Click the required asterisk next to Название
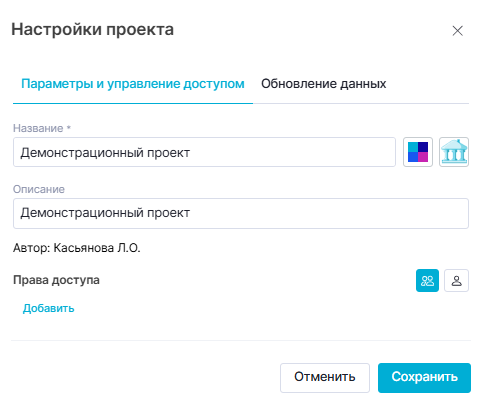 pyautogui.click(x=69, y=128)
